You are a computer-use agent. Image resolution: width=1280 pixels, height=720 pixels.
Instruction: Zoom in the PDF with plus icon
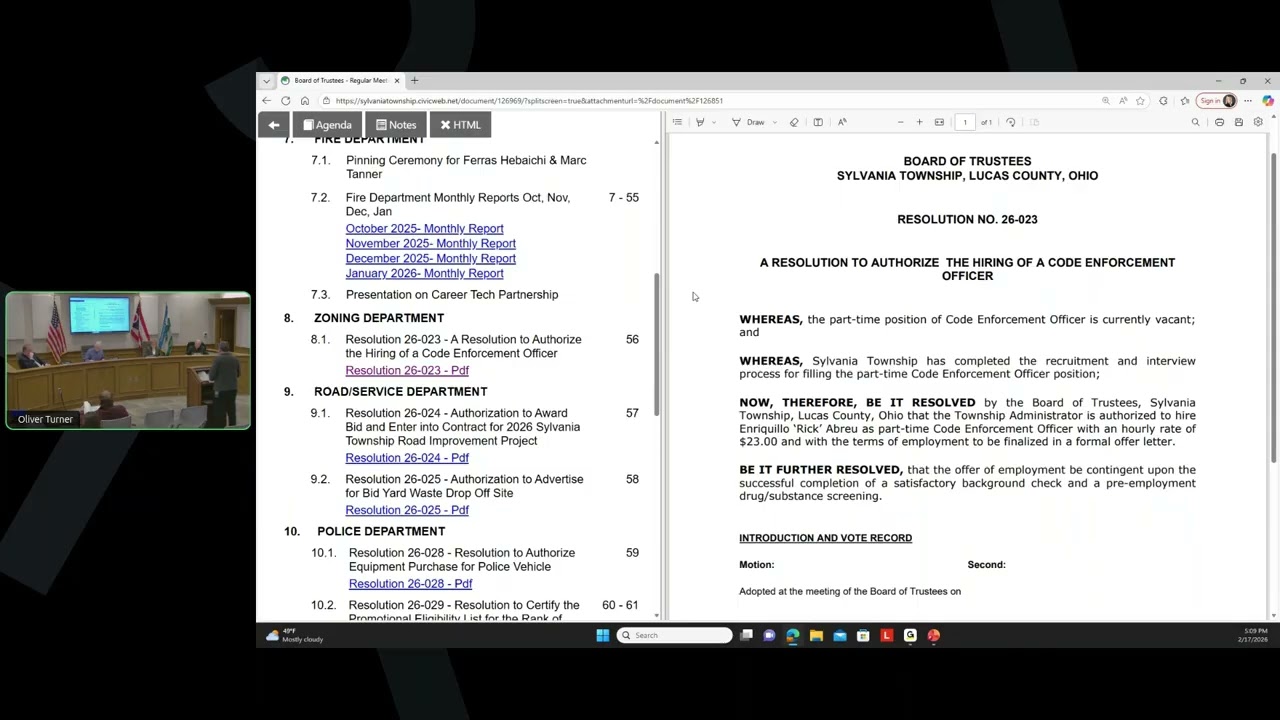[919, 122]
